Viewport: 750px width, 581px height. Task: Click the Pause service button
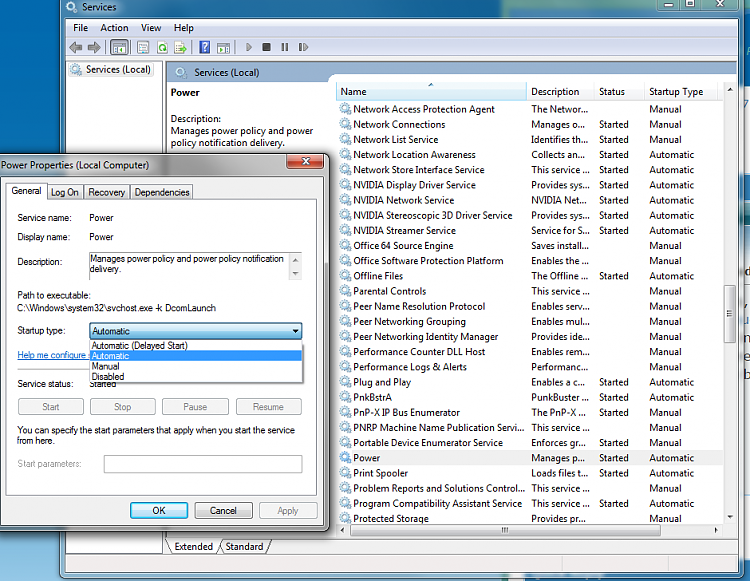point(195,406)
